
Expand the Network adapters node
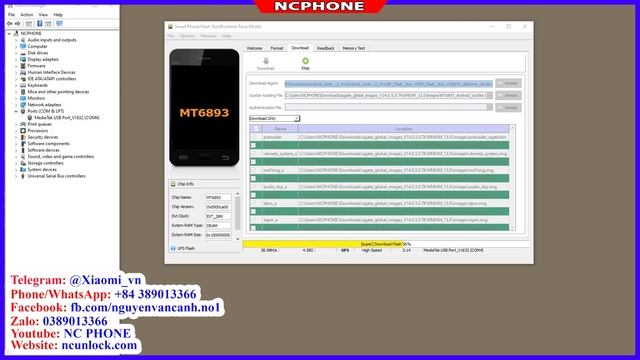click(x=16, y=105)
